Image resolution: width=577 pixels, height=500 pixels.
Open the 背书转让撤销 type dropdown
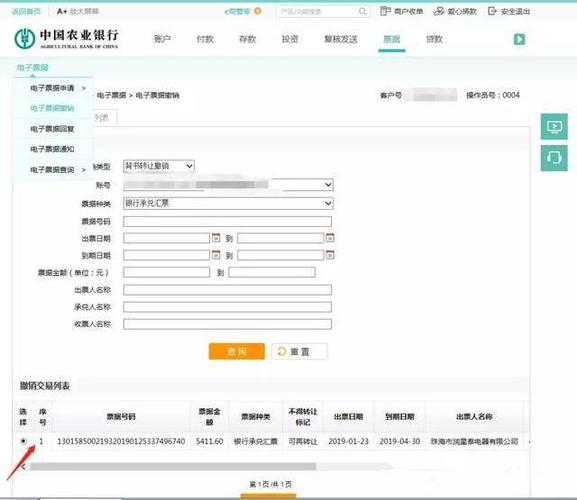(x=159, y=166)
